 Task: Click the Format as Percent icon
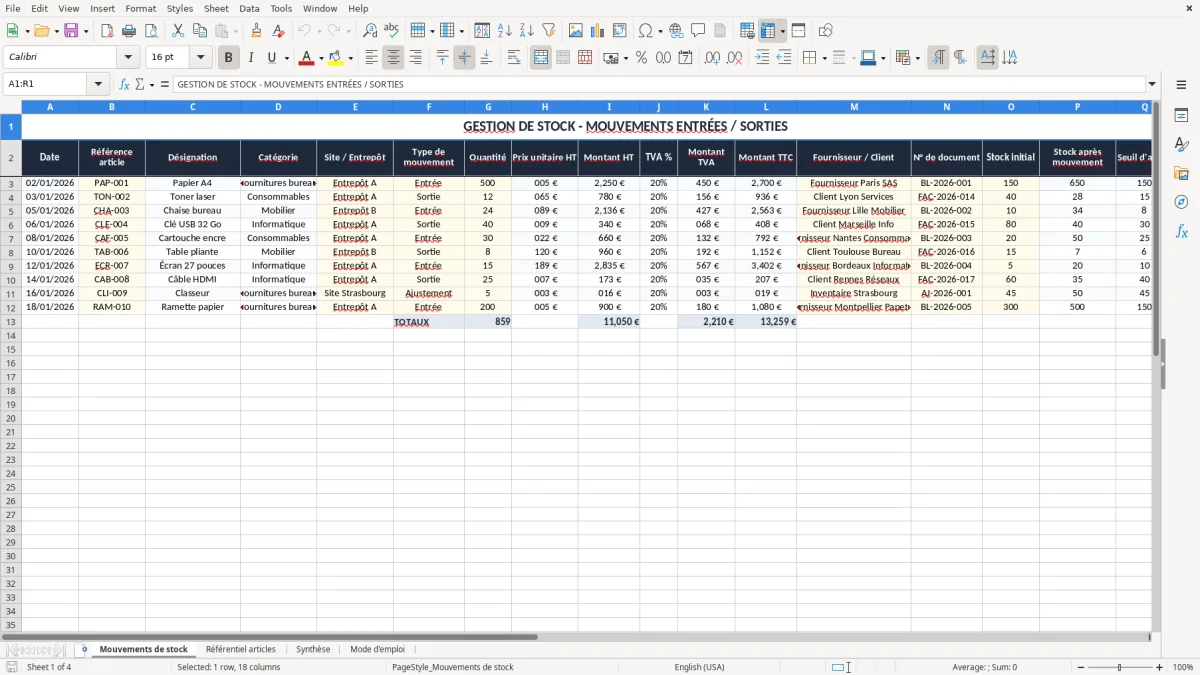pos(642,58)
